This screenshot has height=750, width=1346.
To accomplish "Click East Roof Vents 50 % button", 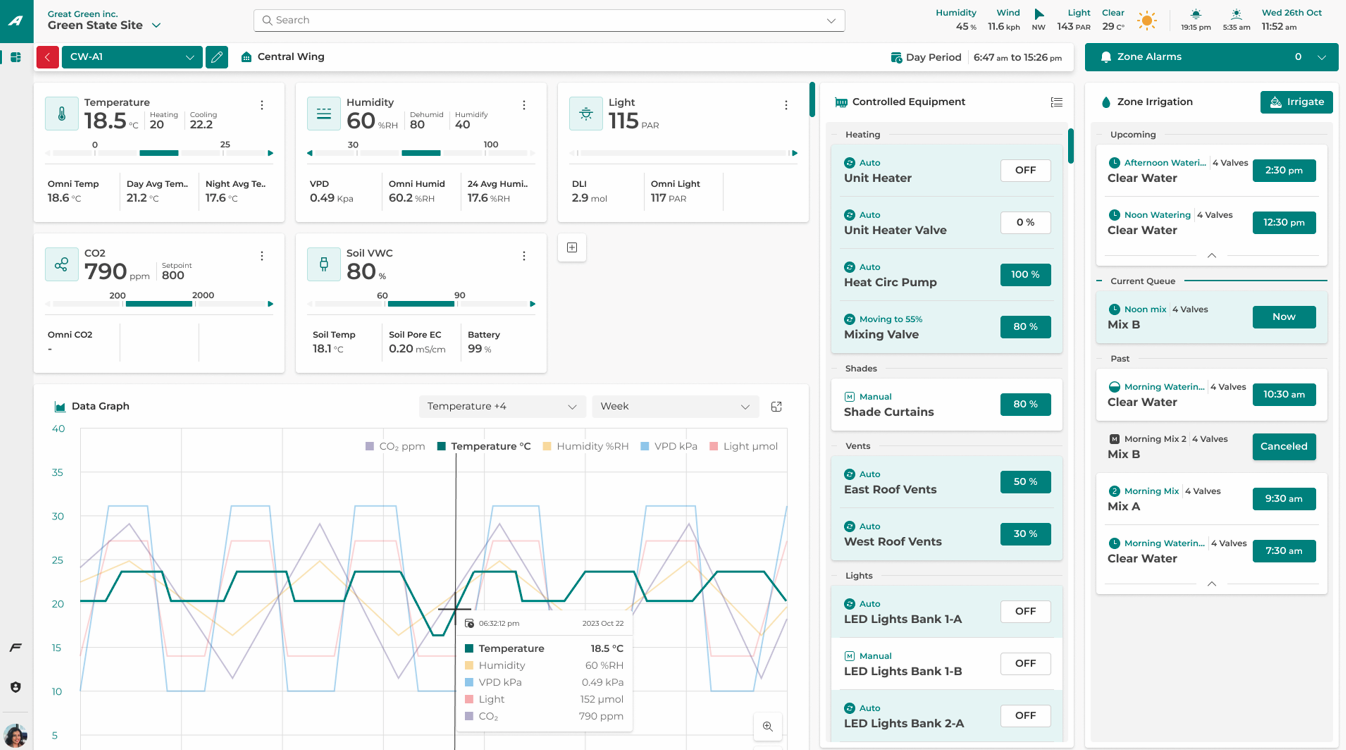I will [1025, 482].
